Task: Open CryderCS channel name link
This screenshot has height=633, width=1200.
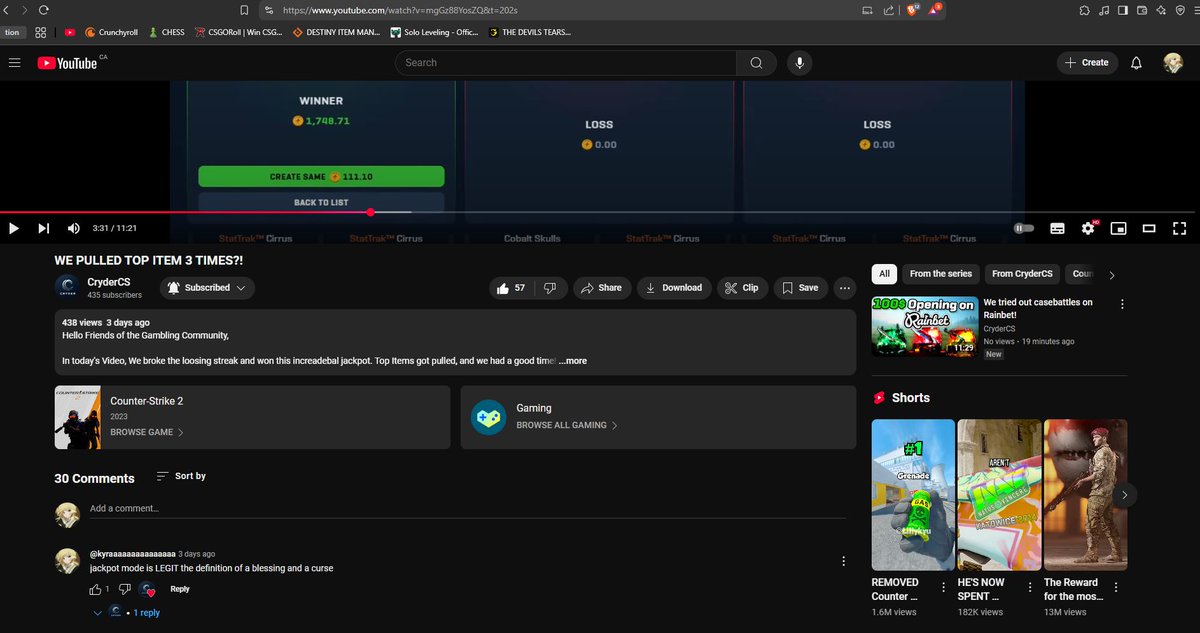Action: (109, 282)
